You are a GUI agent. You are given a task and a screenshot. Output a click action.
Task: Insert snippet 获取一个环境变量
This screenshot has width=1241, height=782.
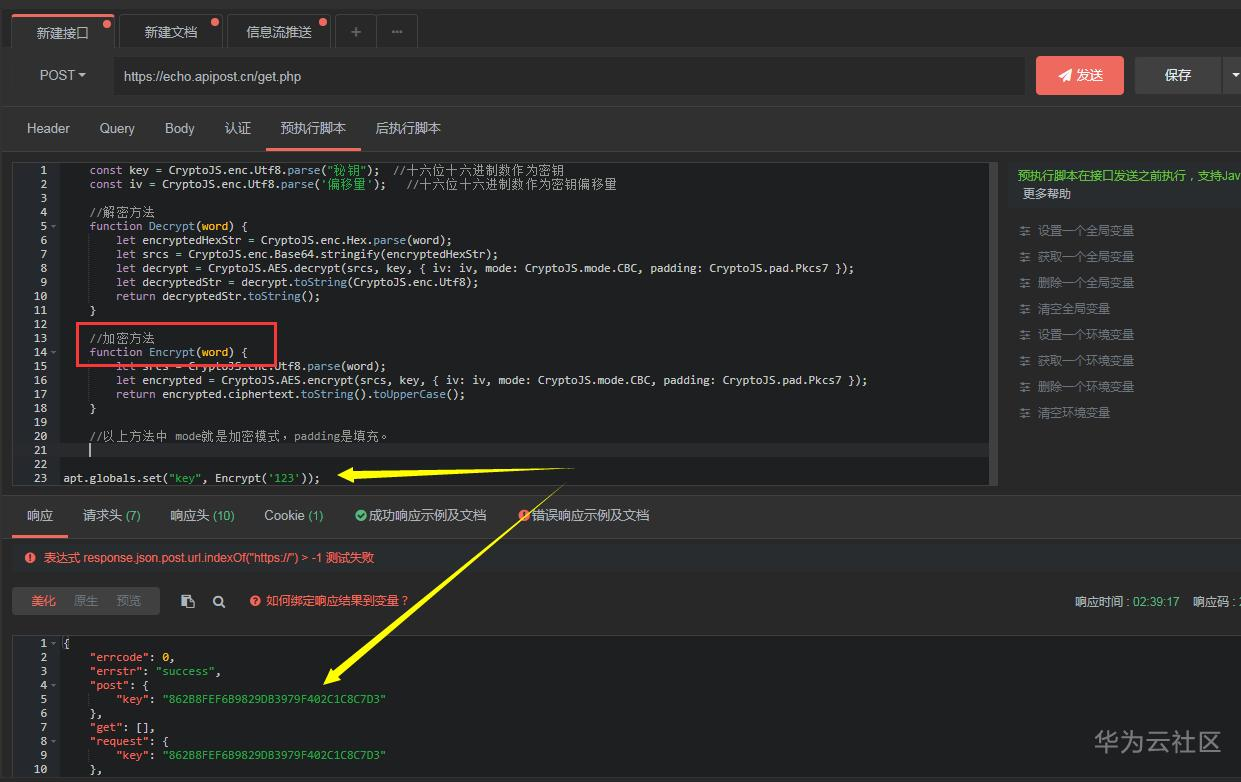(x=1086, y=360)
